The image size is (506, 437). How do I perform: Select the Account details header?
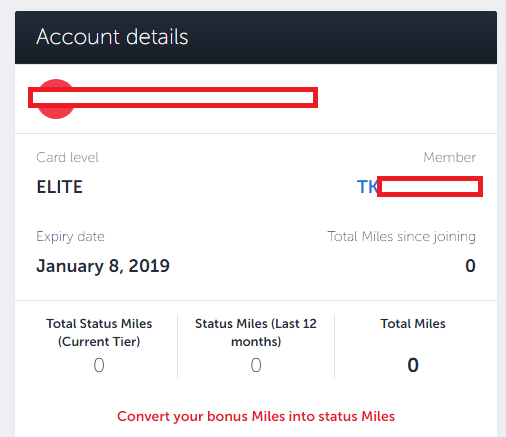pos(112,36)
